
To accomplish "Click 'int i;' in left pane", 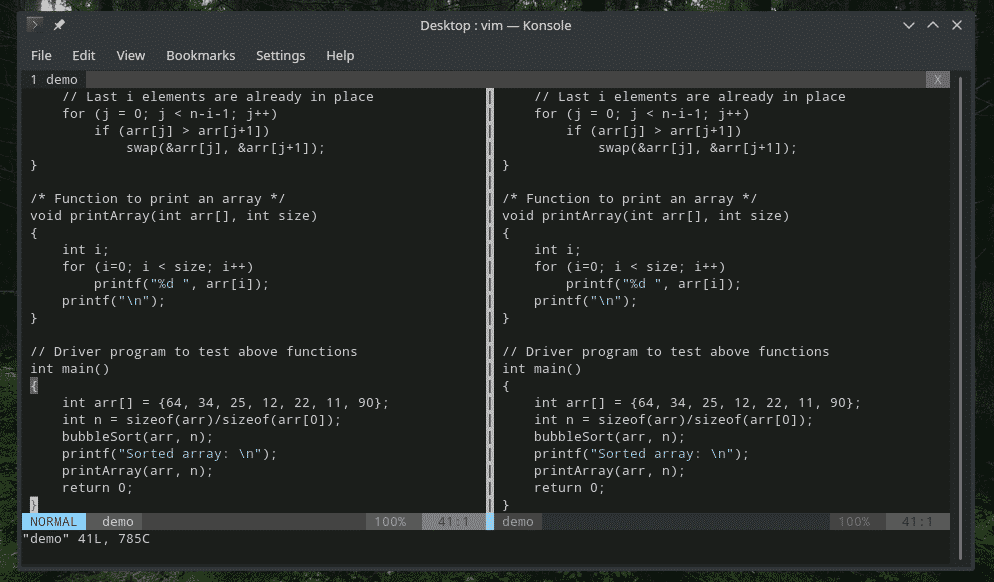I will click(85, 250).
